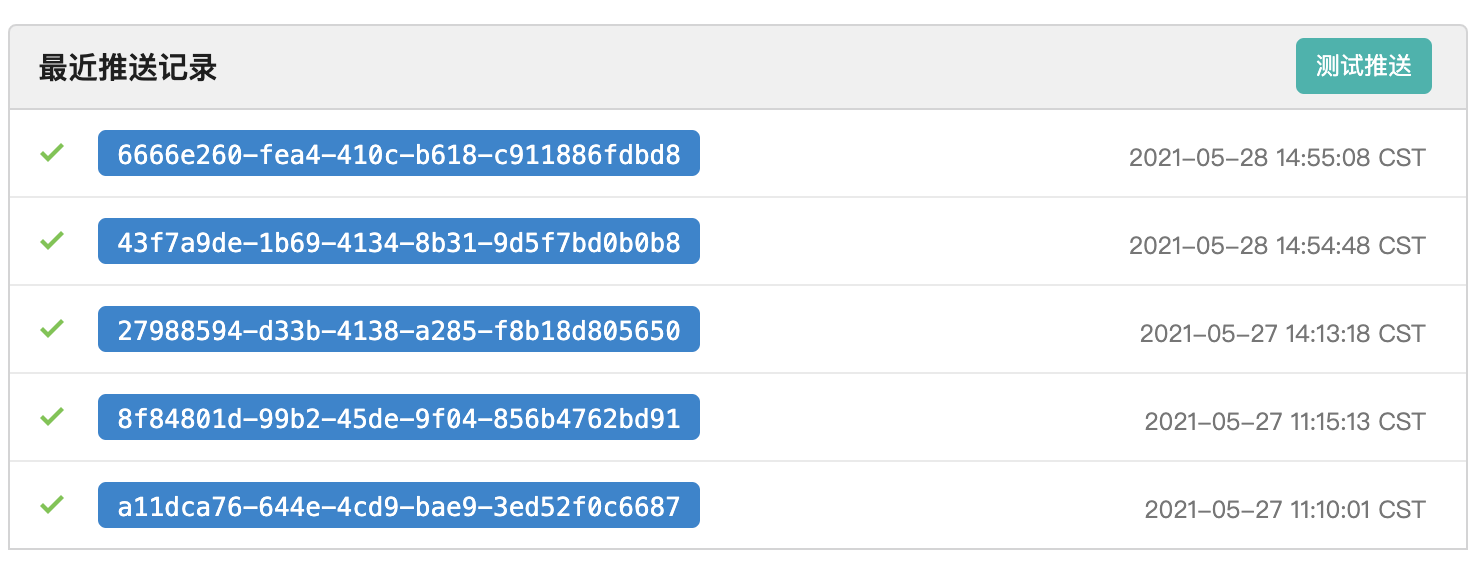1478x564 pixels.
Task: Click blank area between a11dca76 link and its timestamp
Action: pyautogui.click(x=922, y=505)
